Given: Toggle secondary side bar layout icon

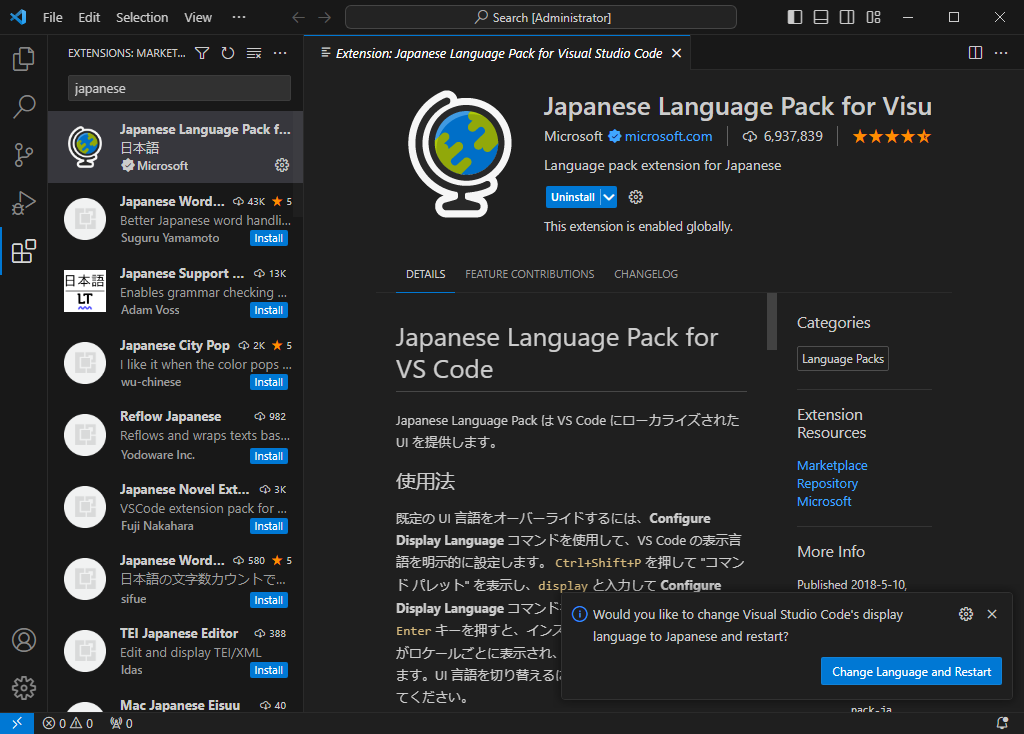Looking at the screenshot, I should (x=847, y=17).
